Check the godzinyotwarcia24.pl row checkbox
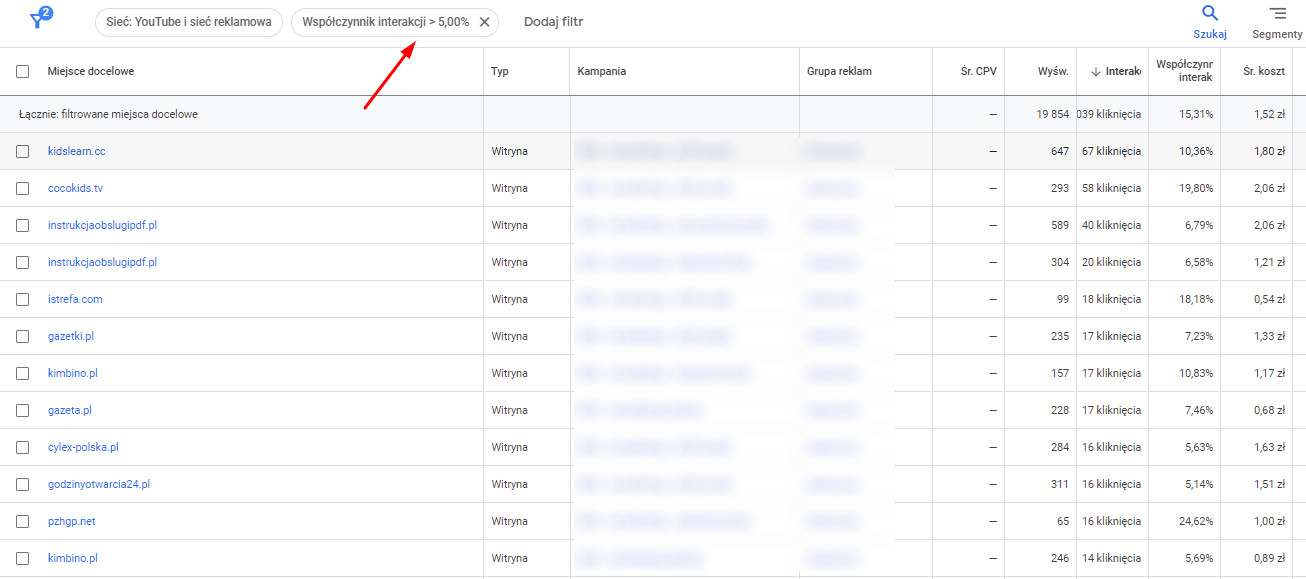The height and width of the screenshot is (579, 1306). (23, 484)
